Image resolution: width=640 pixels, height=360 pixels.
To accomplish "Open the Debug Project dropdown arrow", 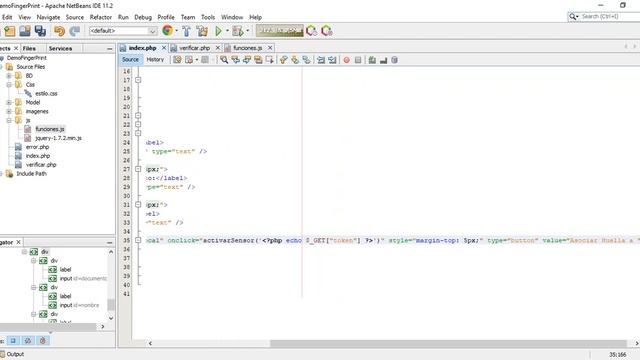I will pos(247,31).
